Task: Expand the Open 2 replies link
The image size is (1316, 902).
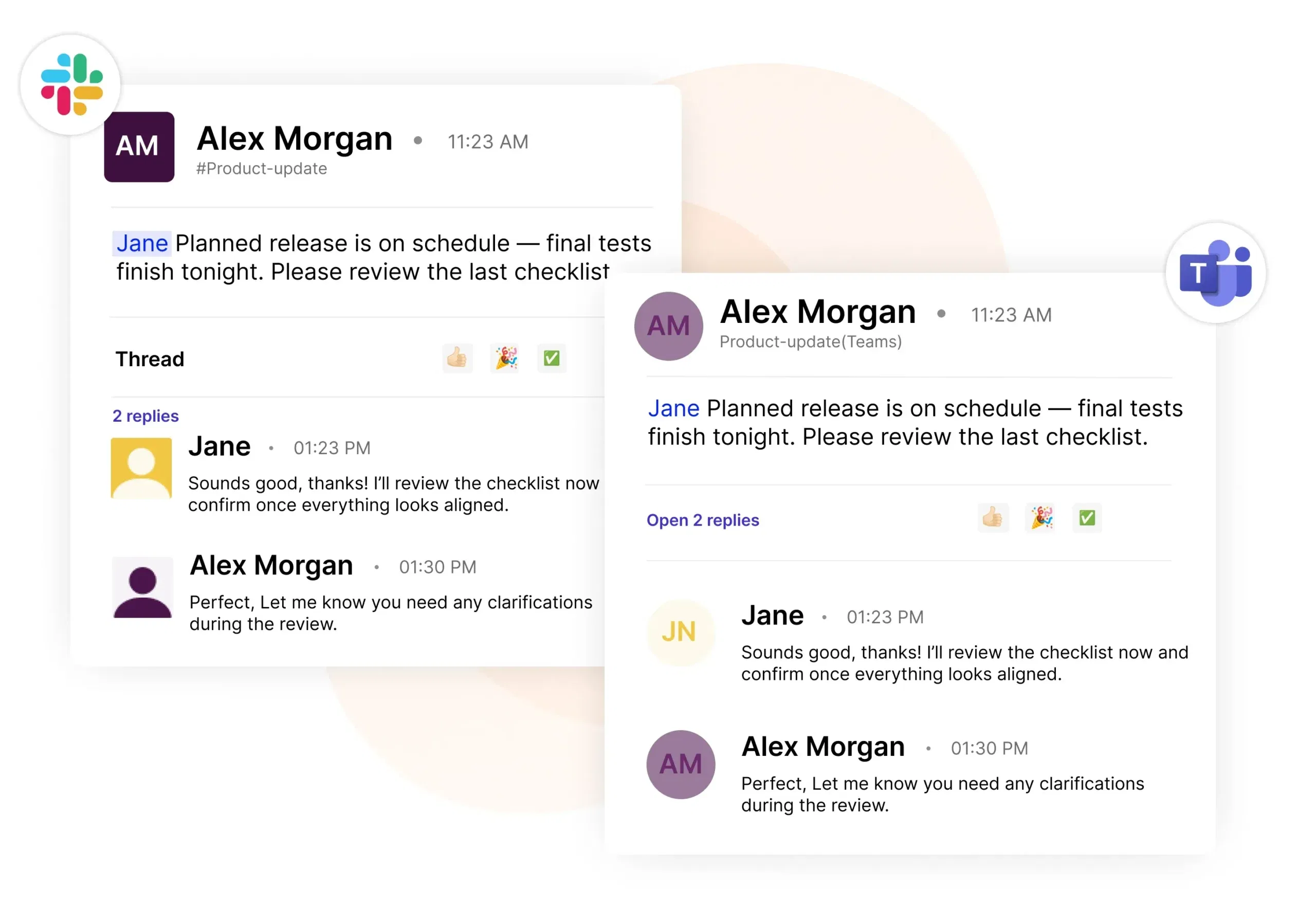Action: [x=703, y=520]
